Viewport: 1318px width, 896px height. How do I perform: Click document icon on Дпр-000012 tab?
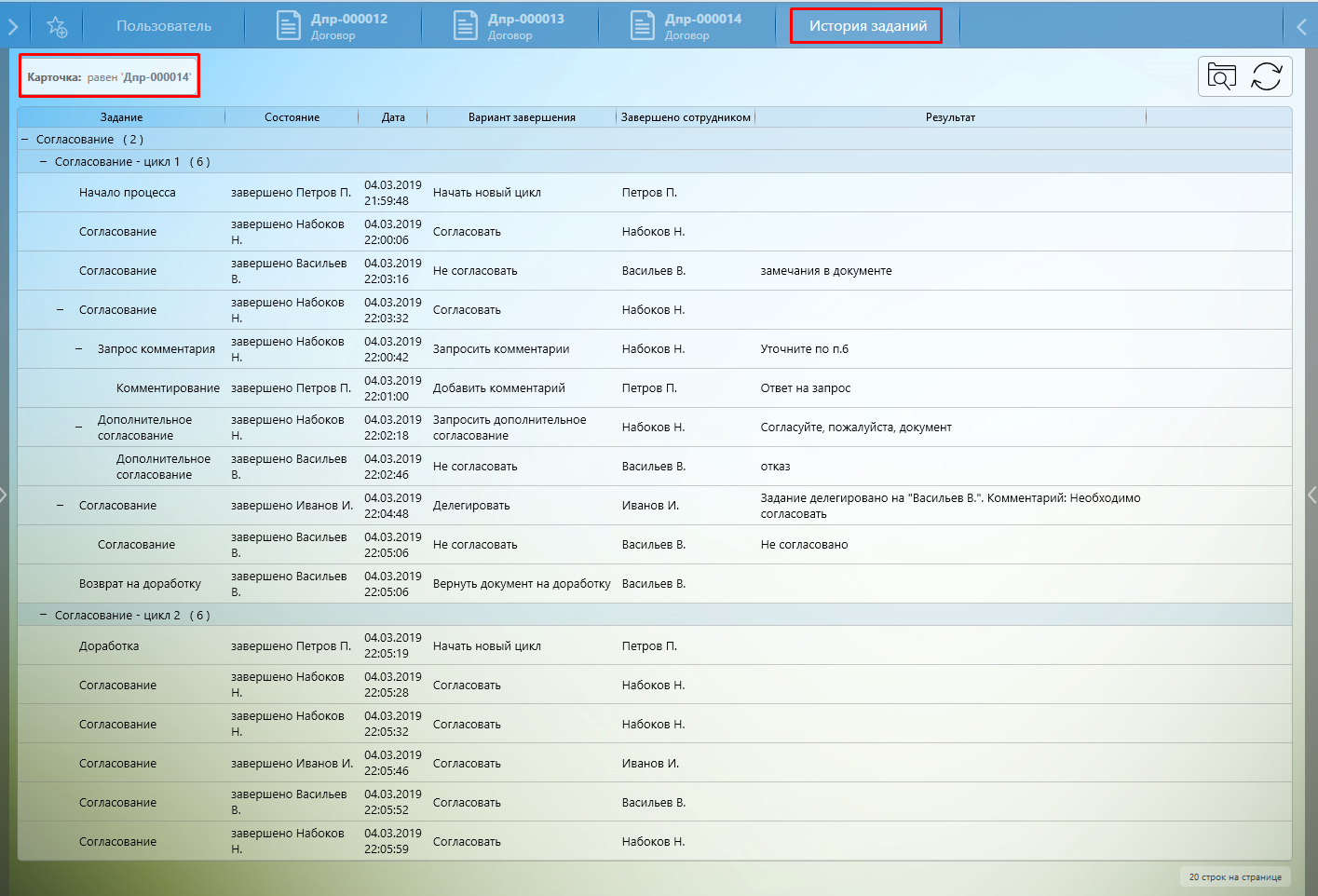289,26
